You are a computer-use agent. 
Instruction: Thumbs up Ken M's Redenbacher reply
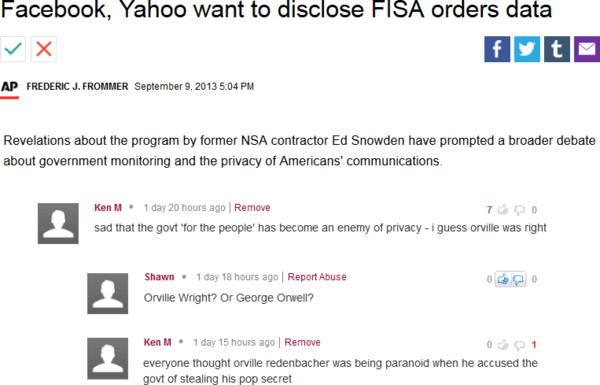pos(503,345)
